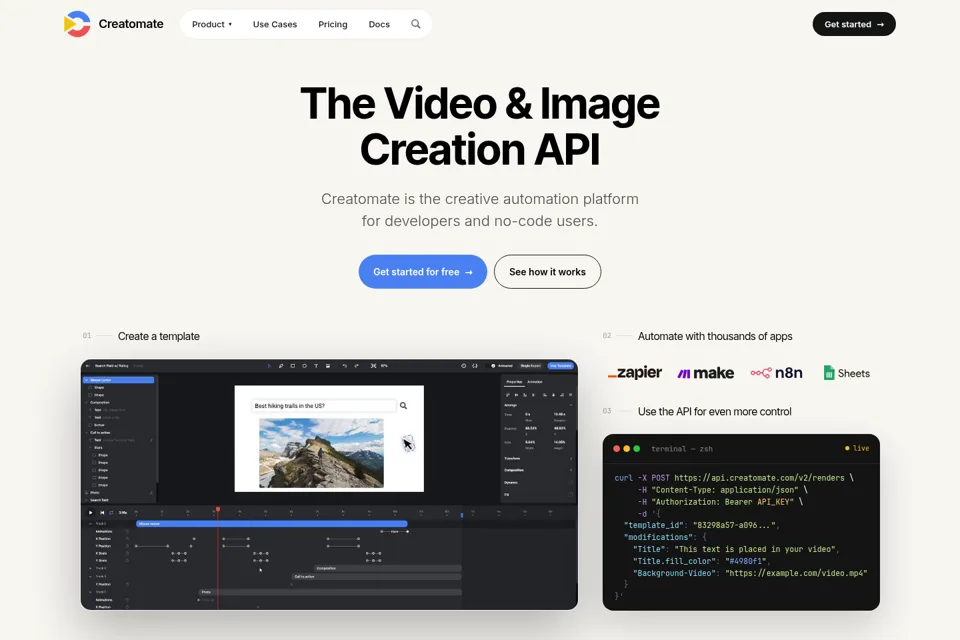This screenshot has width=960, height=640.
Task: Click the Call to action timeline clip
Action: coord(377,576)
